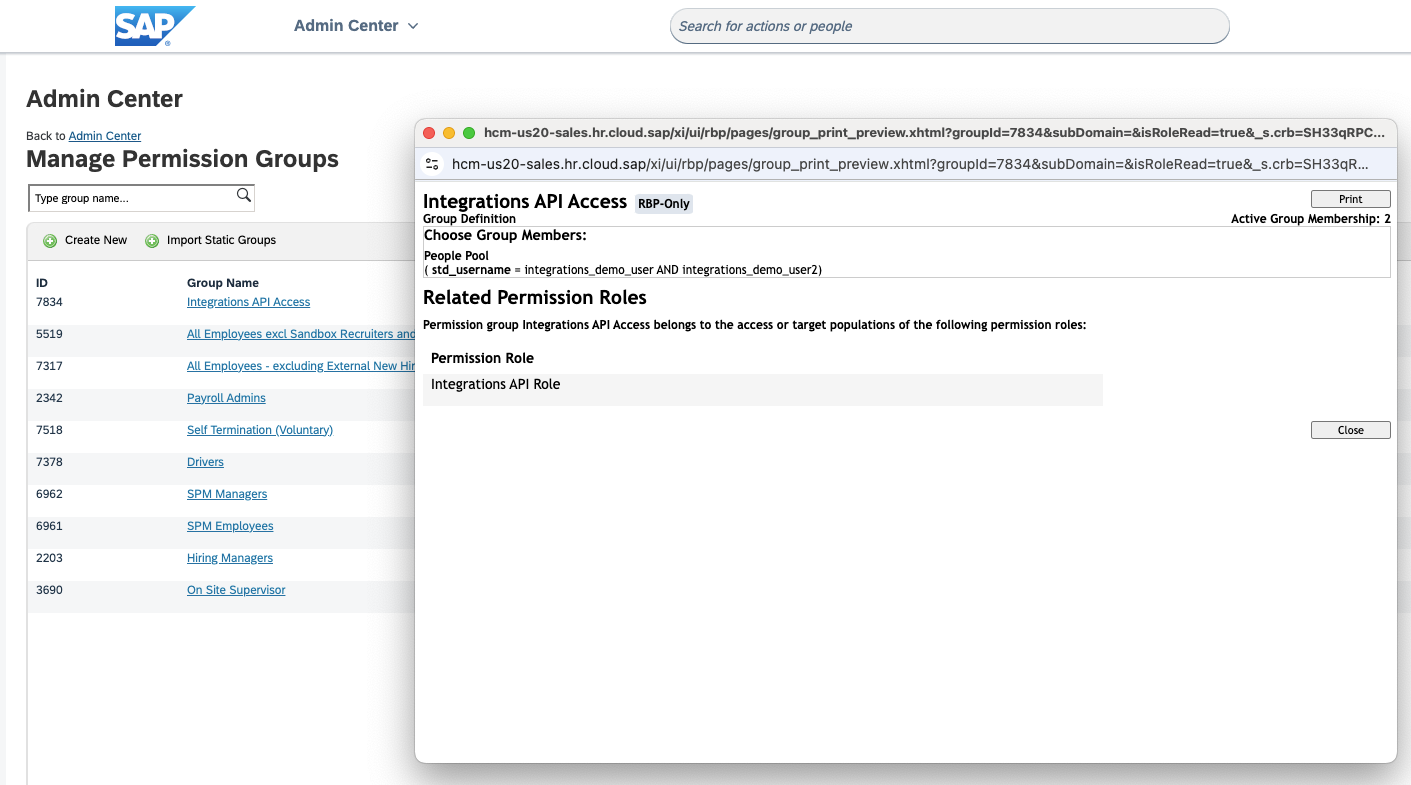The height and width of the screenshot is (785, 1411).
Task: Open the Self Termination (Voluntary) group
Action: tap(260, 430)
